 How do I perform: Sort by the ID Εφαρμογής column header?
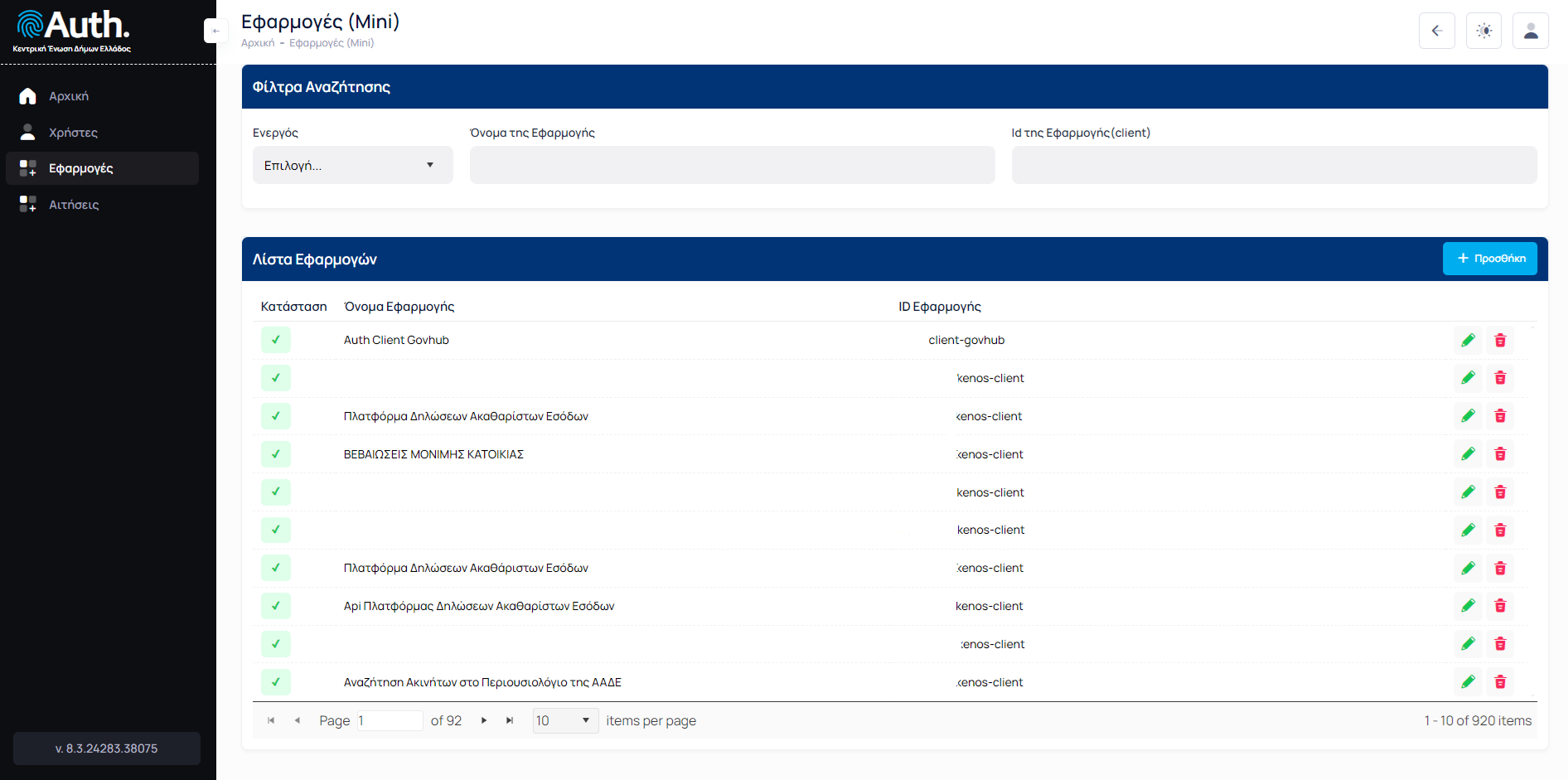point(940,307)
